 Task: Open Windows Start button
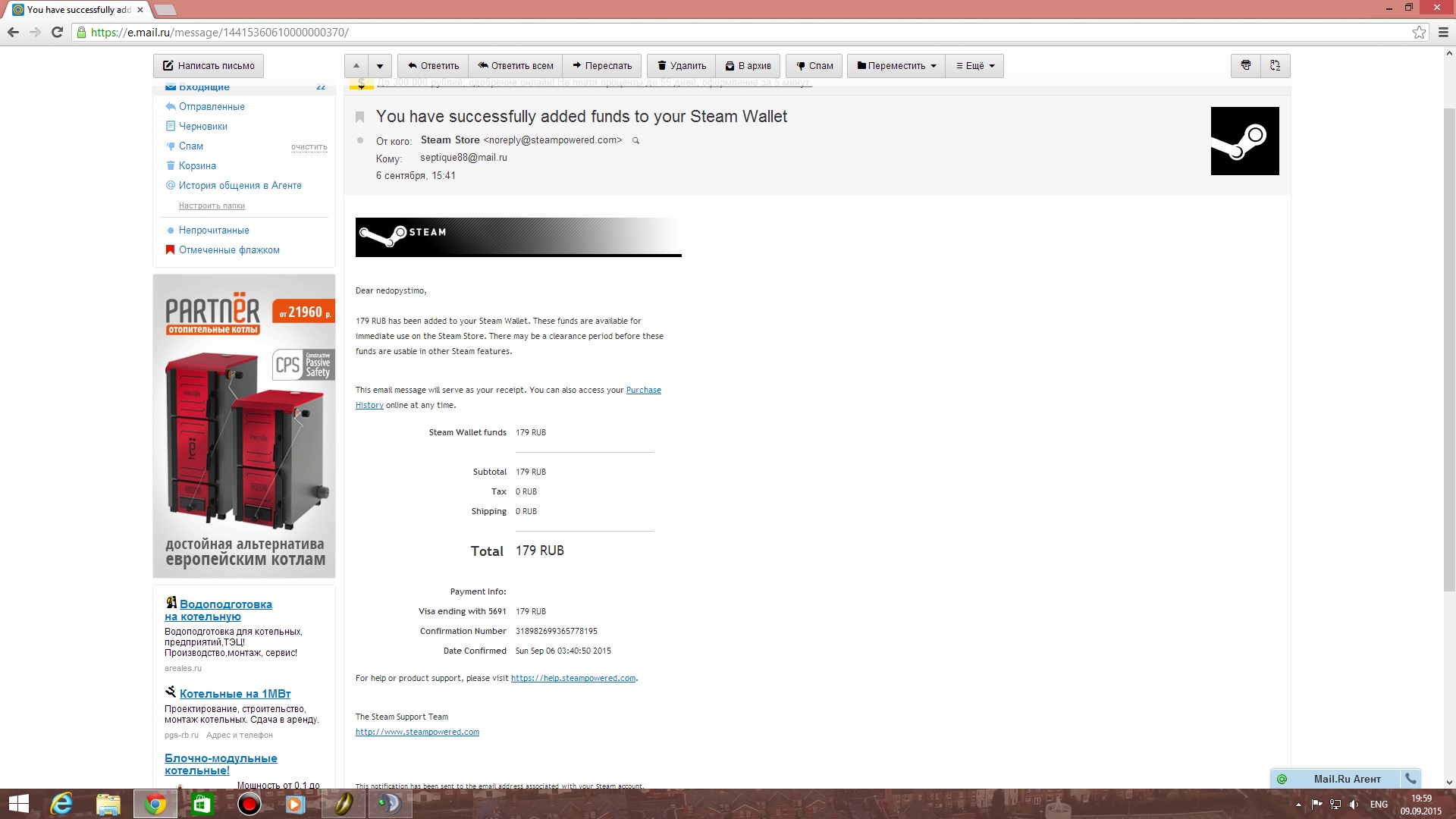[18, 804]
